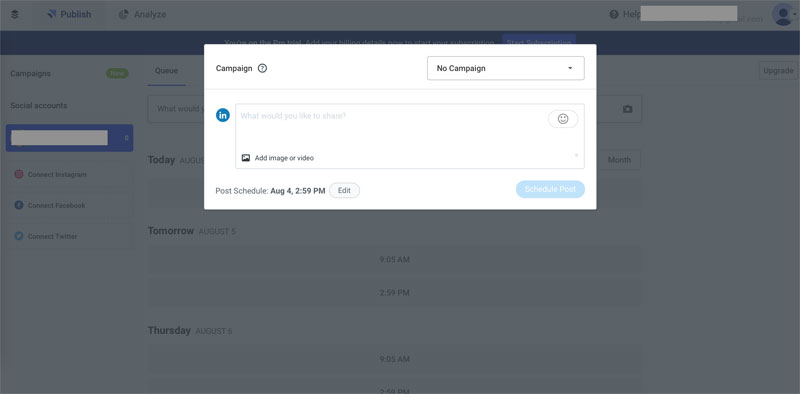This screenshot has height=394, width=800.
Task: Click the Start Subscription button
Action: (539, 43)
